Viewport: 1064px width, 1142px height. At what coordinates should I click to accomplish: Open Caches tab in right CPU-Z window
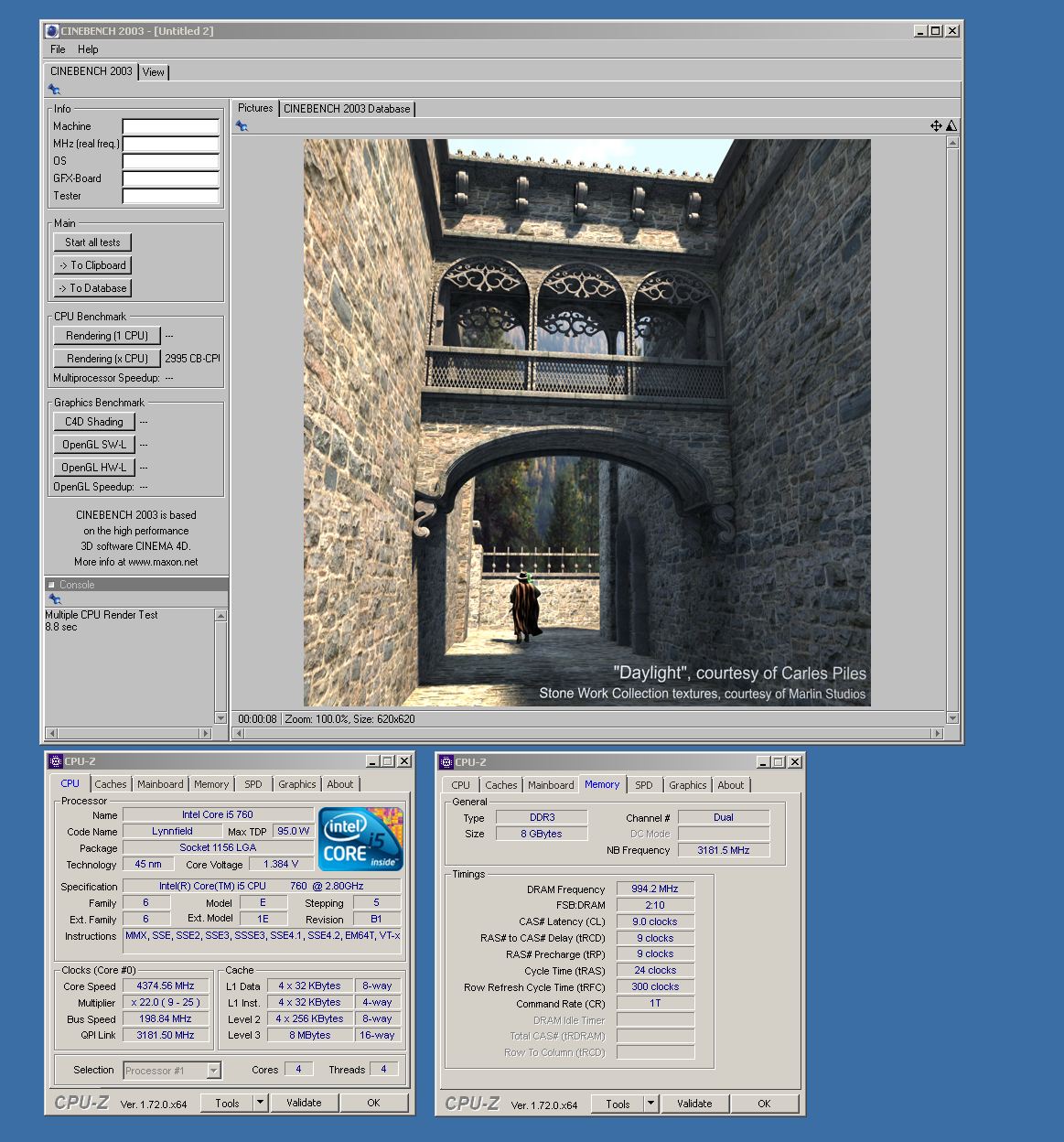[x=501, y=785]
